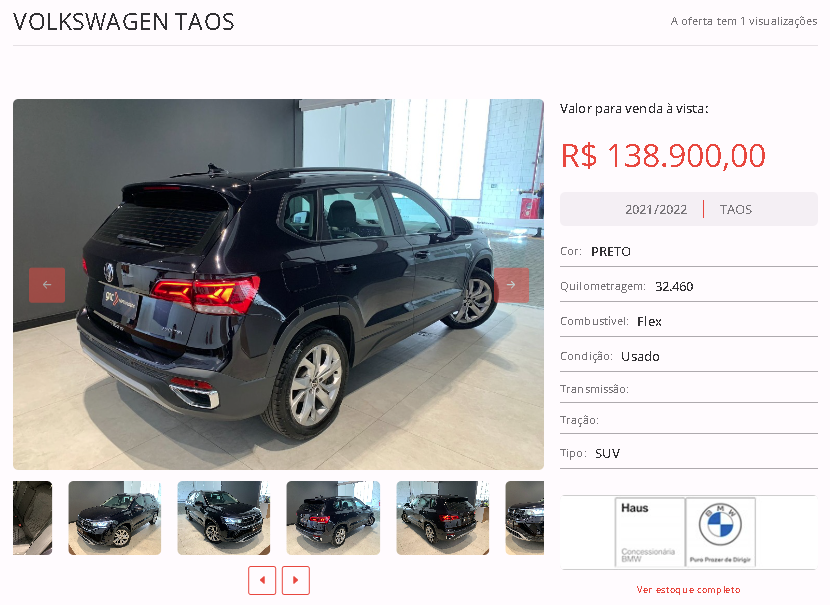The height and width of the screenshot is (605, 830).
Task: Select thumbnail showing car front-left view
Action: pyautogui.click(x=115, y=518)
